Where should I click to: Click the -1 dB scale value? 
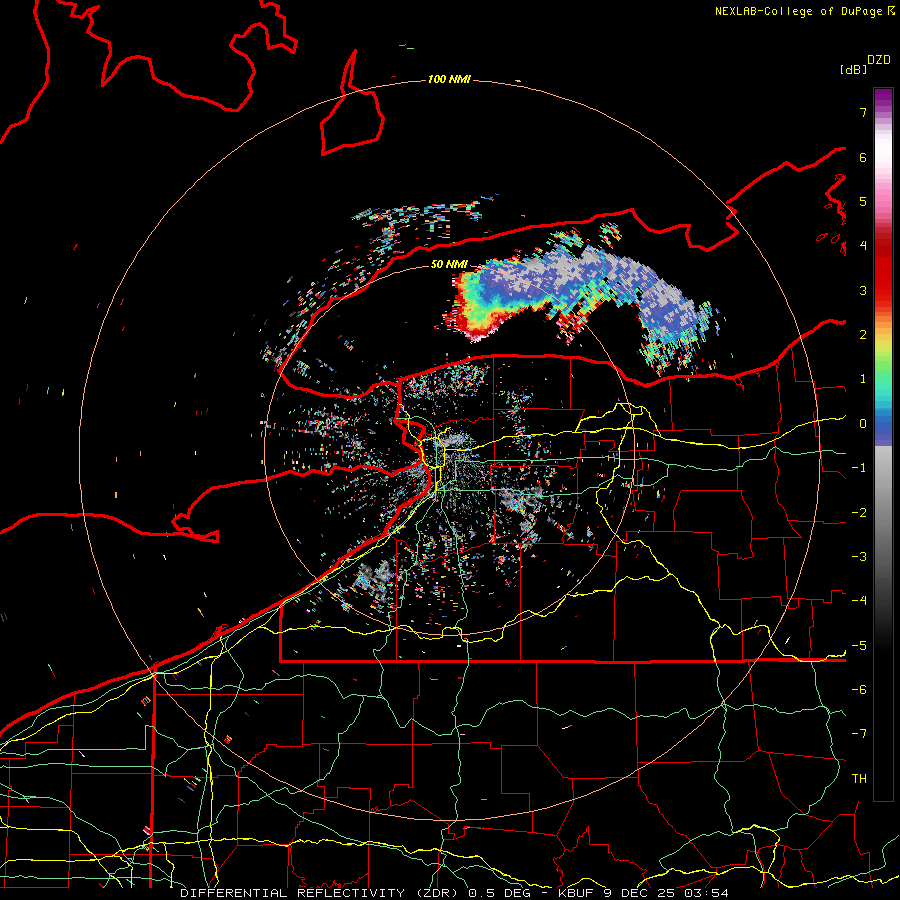pos(859,468)
